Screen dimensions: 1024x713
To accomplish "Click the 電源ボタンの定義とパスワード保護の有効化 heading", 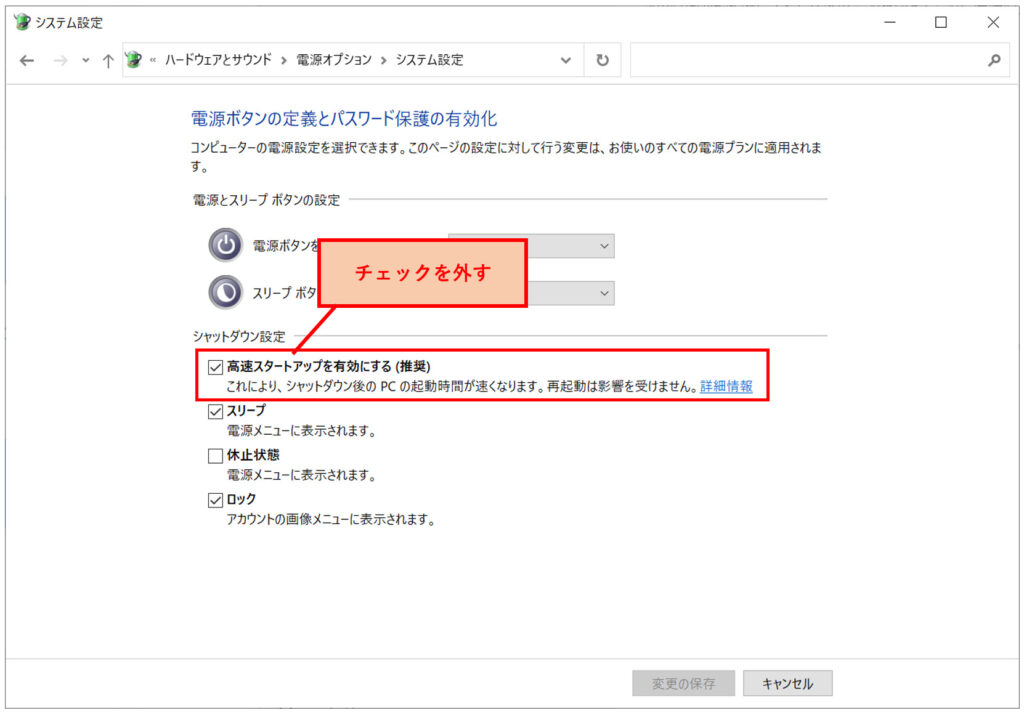I will (344, 119).
